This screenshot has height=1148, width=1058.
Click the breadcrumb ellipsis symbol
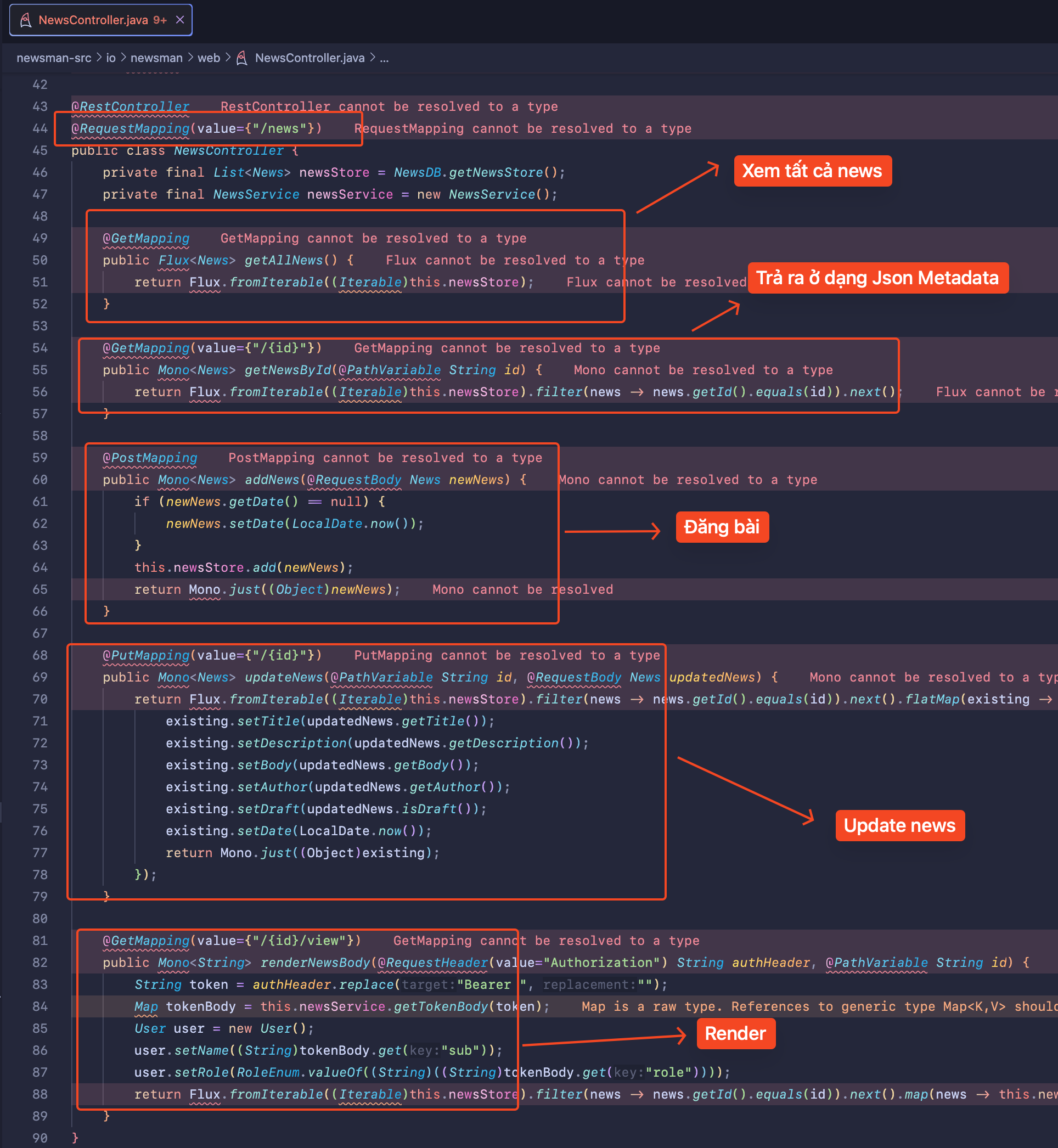pos(384,58)
